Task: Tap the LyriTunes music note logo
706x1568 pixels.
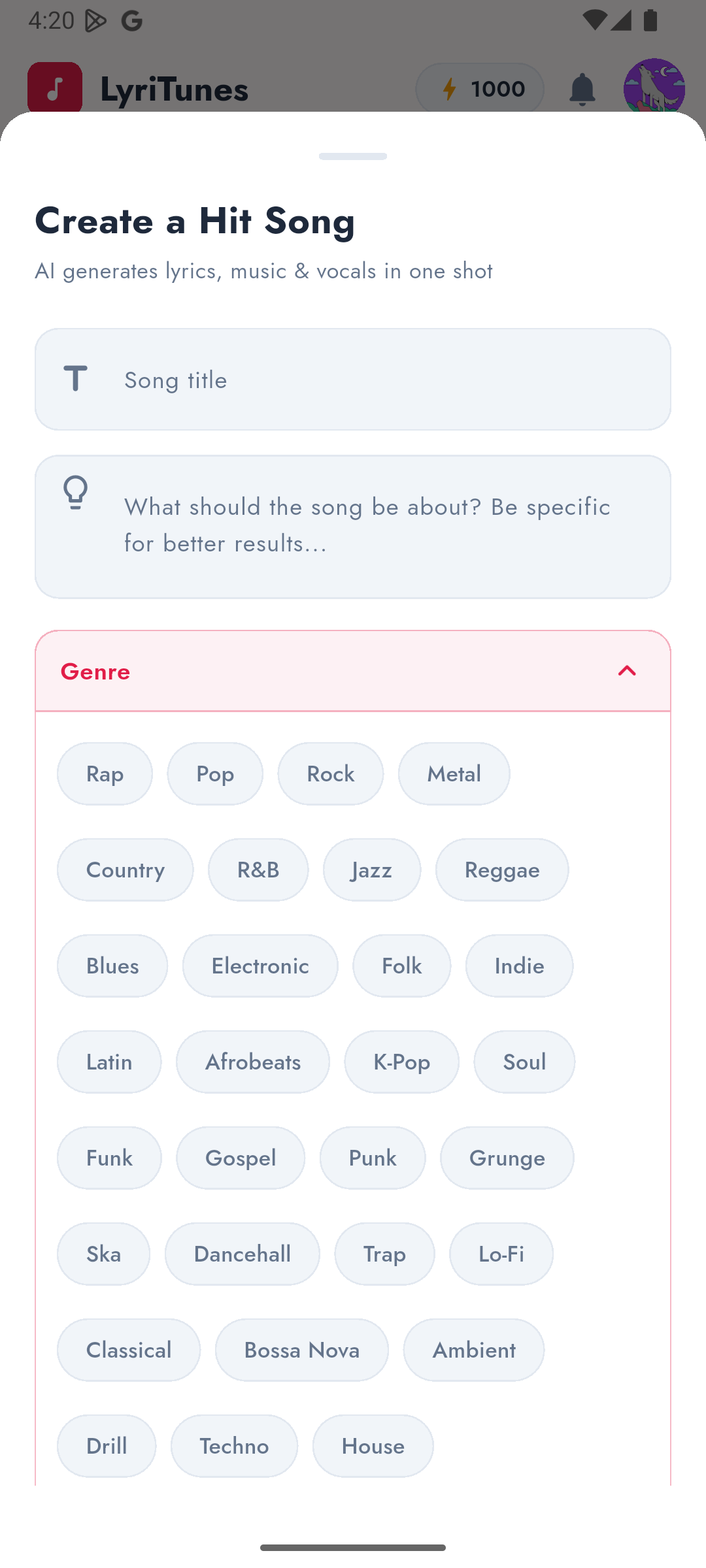Action: coord(55,89)
